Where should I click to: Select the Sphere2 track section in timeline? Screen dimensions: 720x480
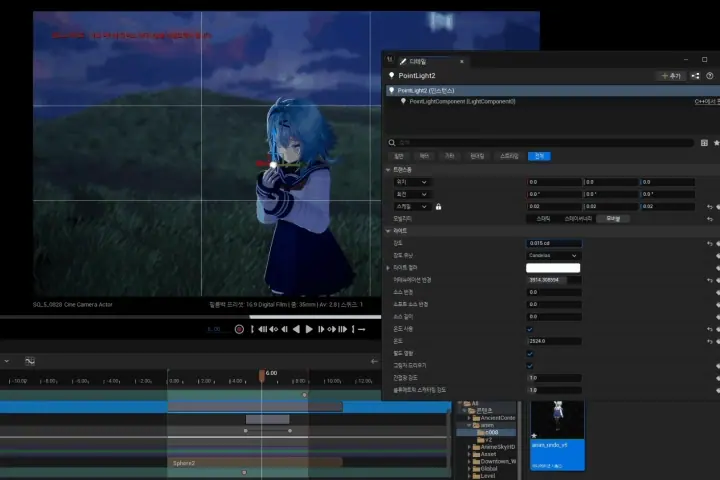(x=256, y=463)
